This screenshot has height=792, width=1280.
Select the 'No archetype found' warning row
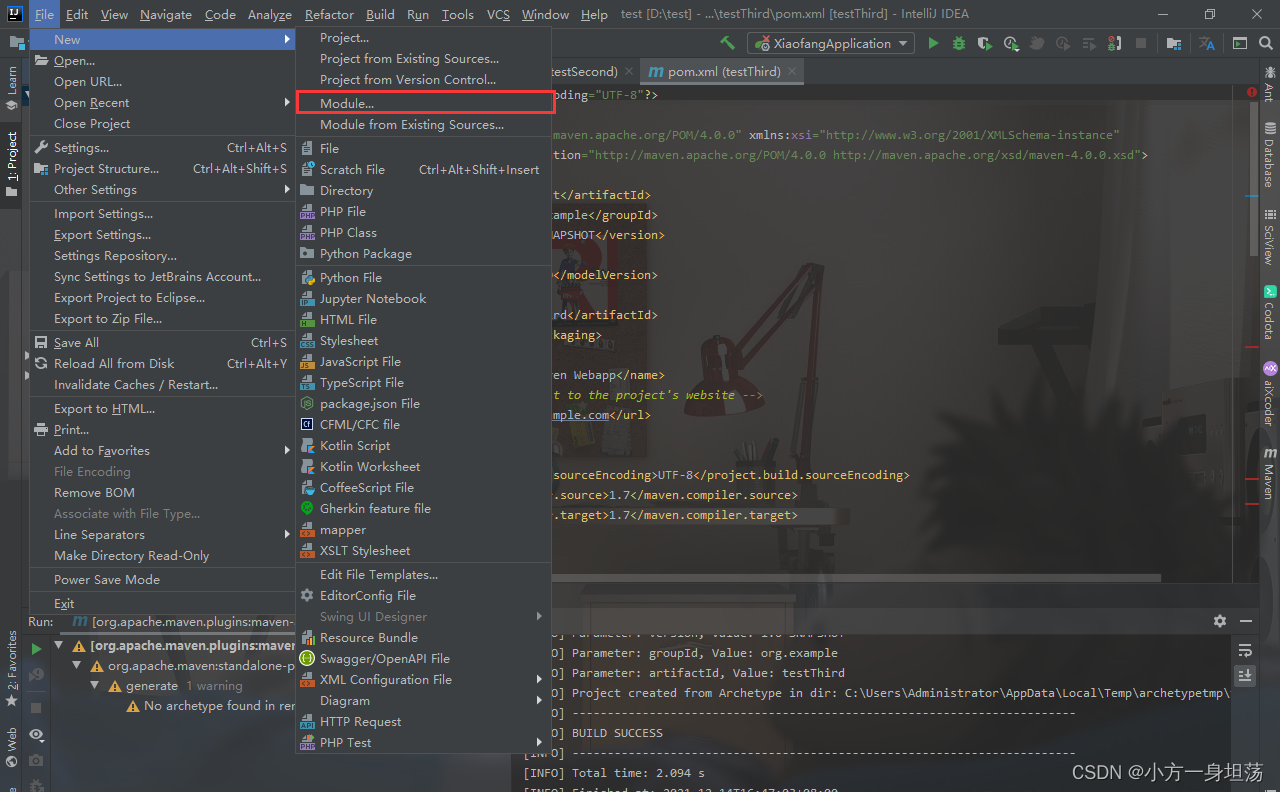click(210, 706)
